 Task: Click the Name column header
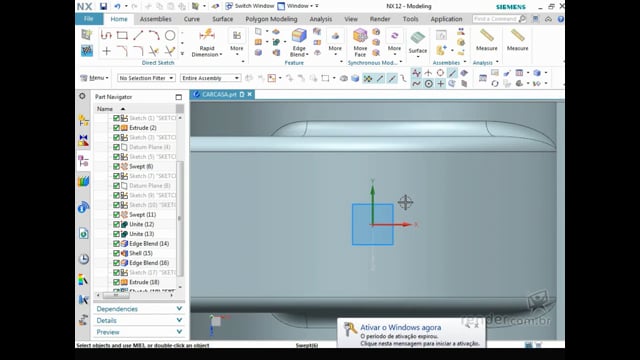click(x=105, y=109)
